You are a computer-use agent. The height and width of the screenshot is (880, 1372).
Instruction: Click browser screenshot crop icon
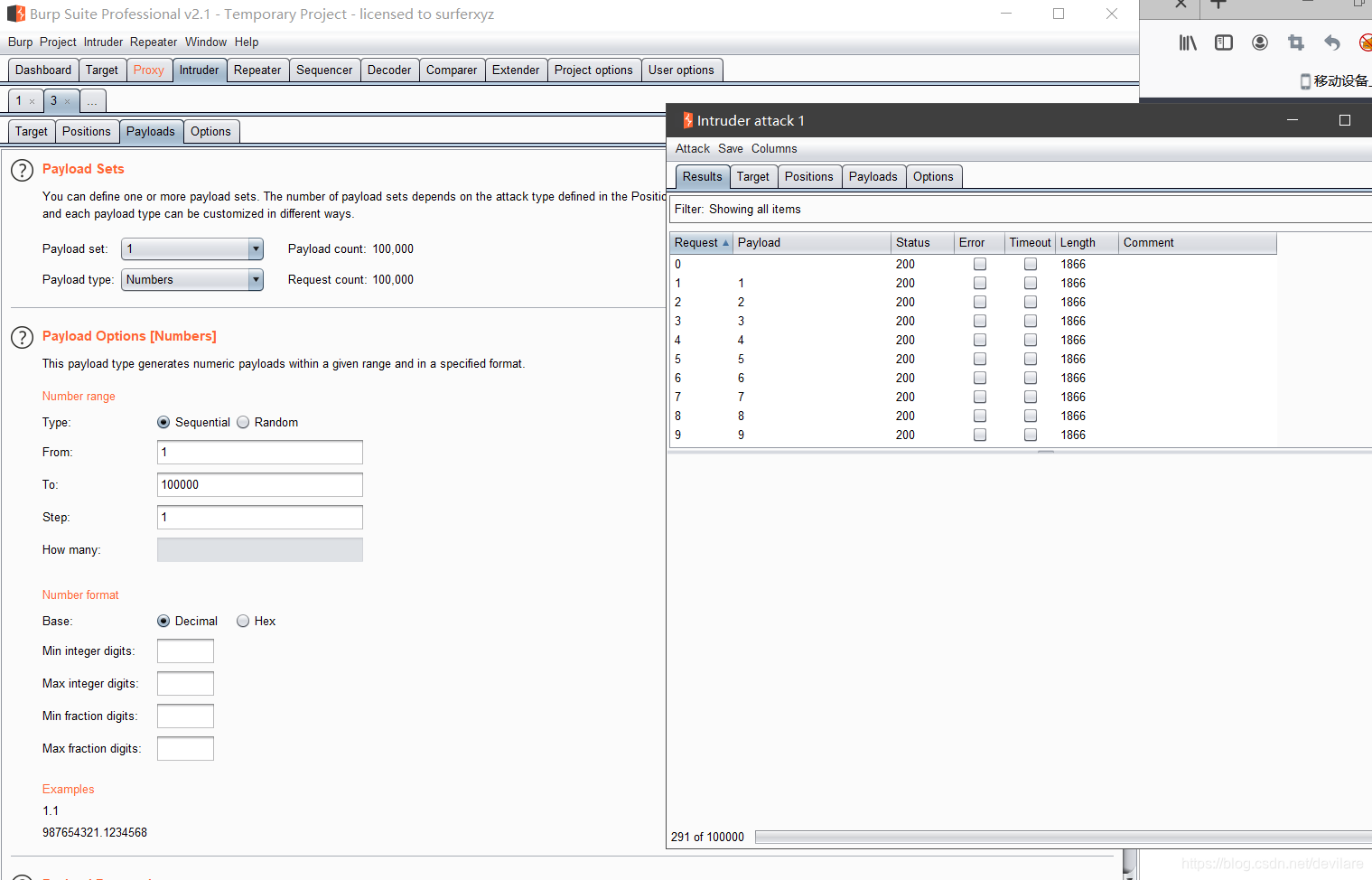(1296, 42)
